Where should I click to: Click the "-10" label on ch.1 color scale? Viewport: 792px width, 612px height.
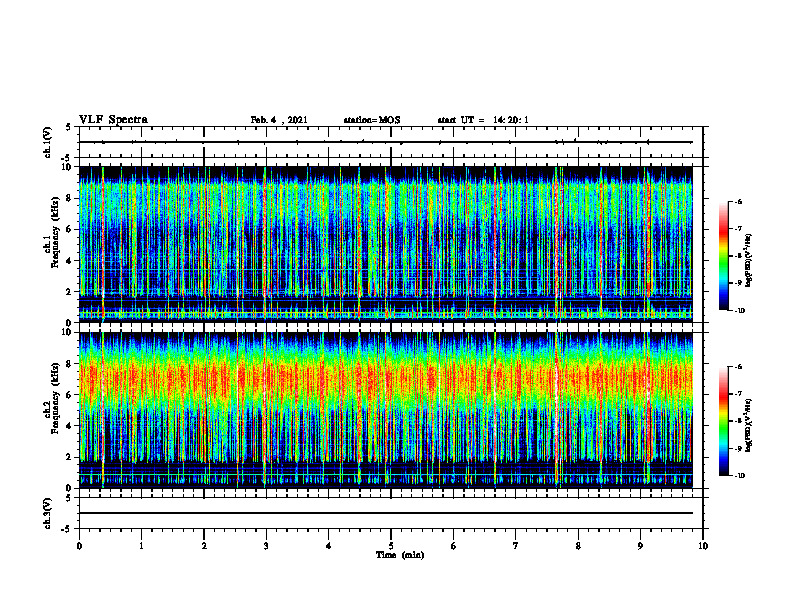(x=740, y=311)
